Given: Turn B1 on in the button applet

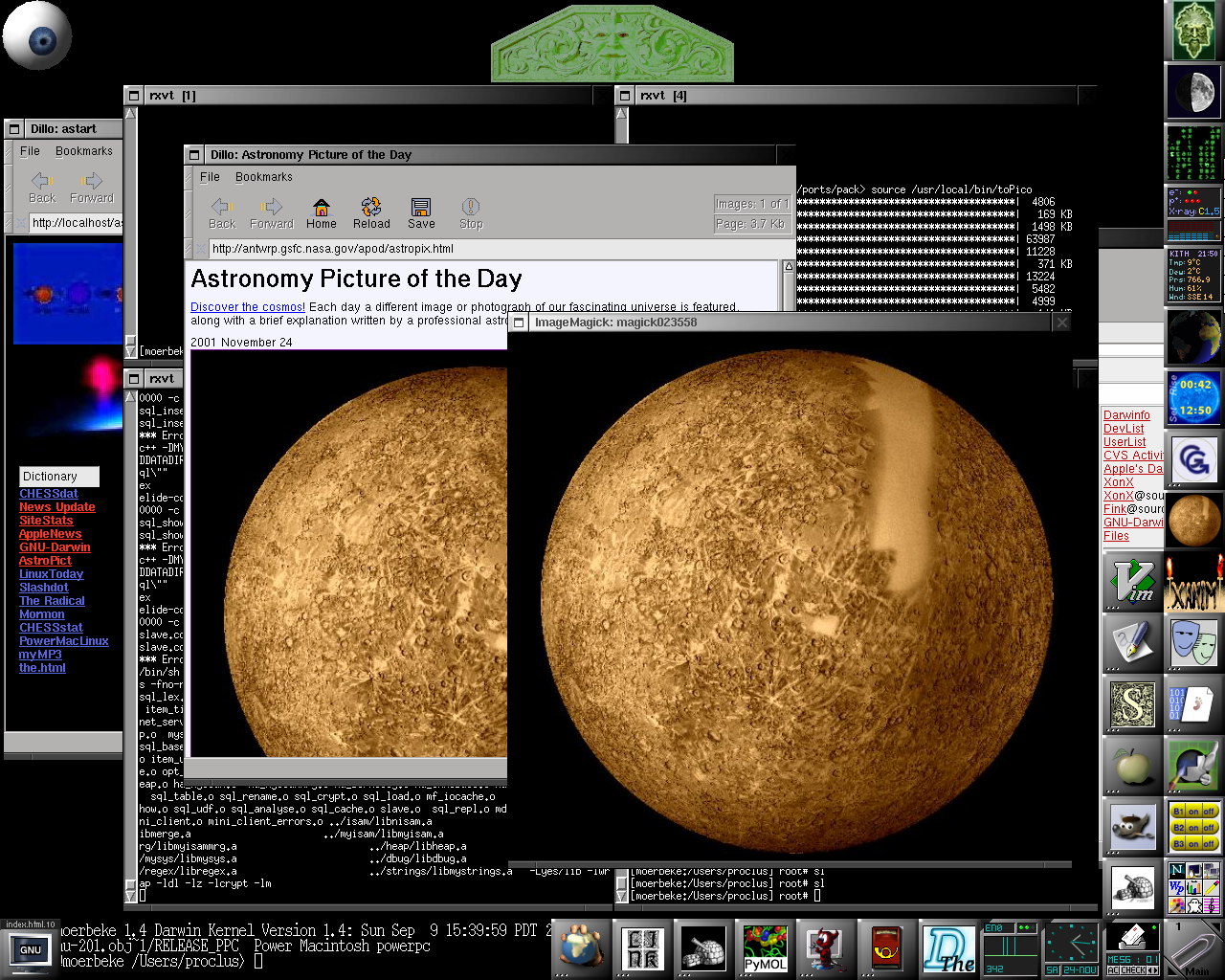Looking at the screenshot, I should point(1192,811).
